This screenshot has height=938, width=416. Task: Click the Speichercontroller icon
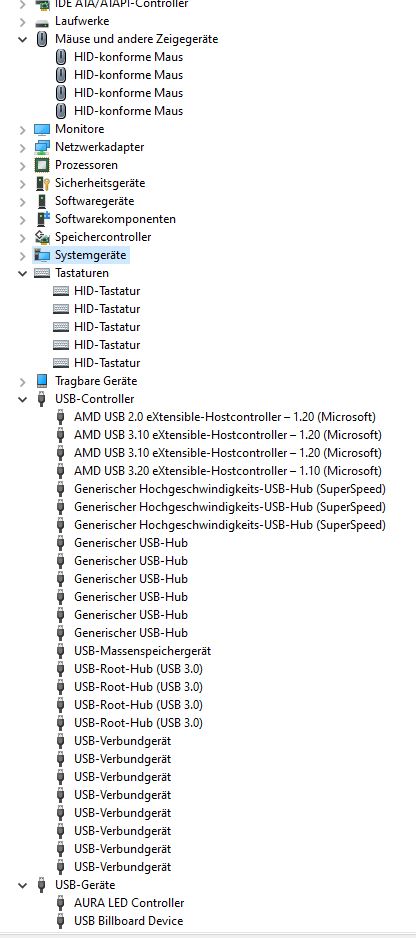[42, 237]
